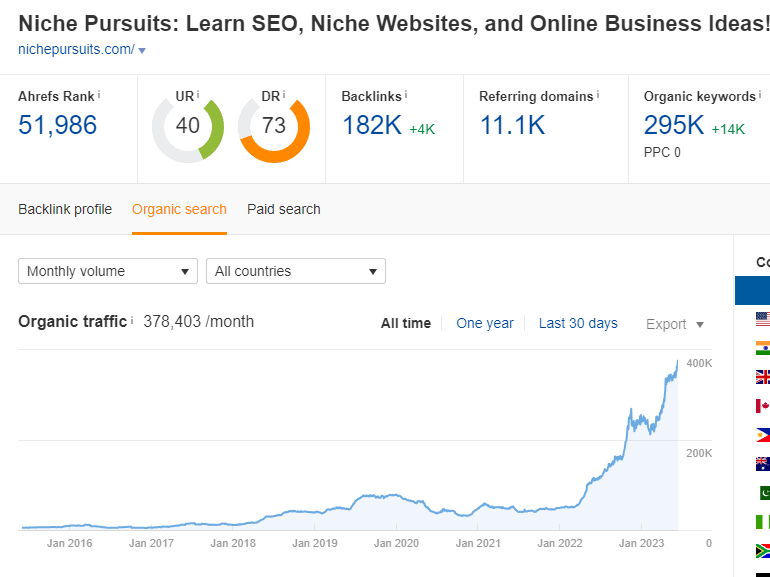Switch to the Organic search tab
The width and height of the screenshot is (770, 577).
coord(179,209)
